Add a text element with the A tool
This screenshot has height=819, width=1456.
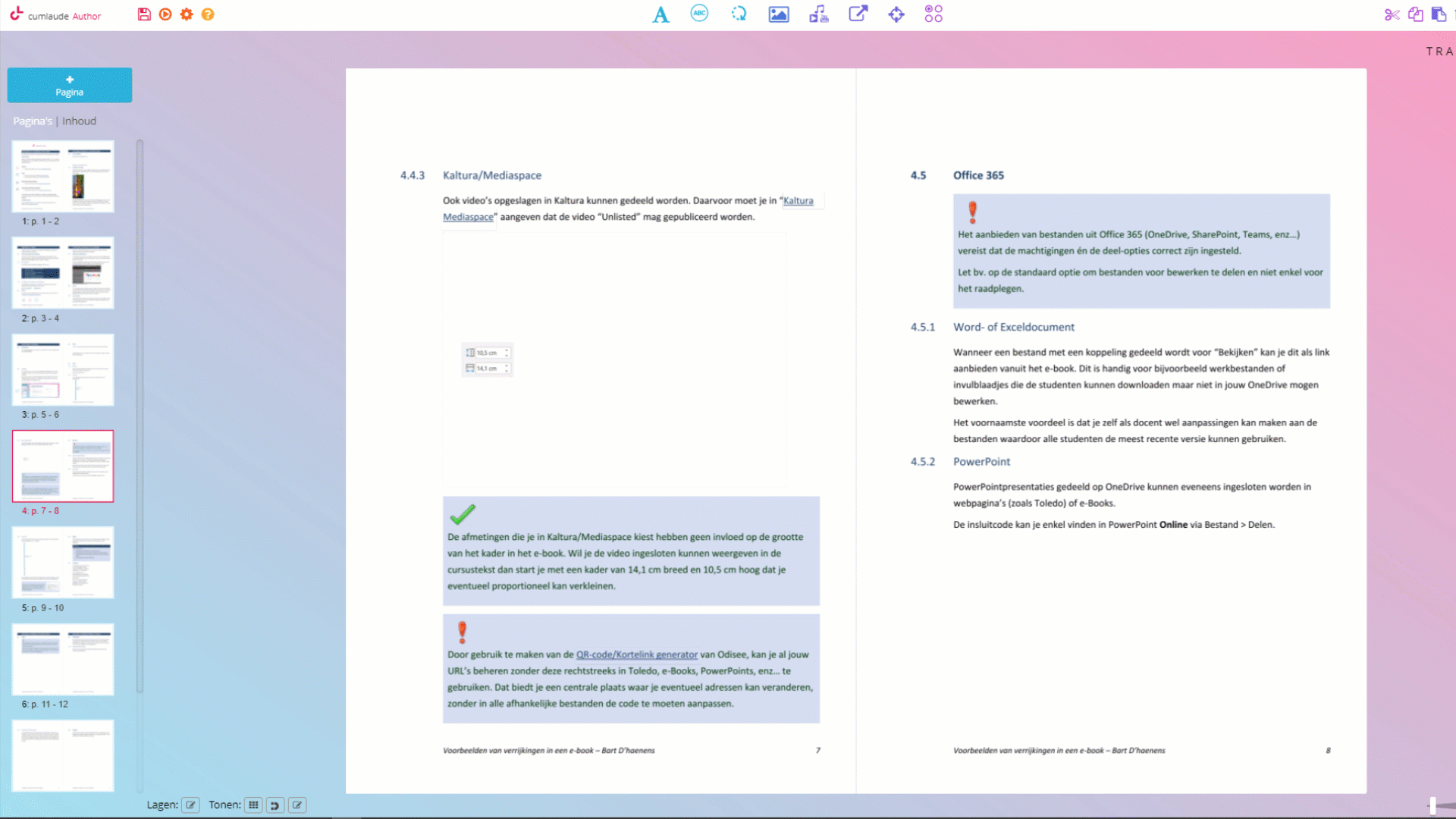point(661,14)
